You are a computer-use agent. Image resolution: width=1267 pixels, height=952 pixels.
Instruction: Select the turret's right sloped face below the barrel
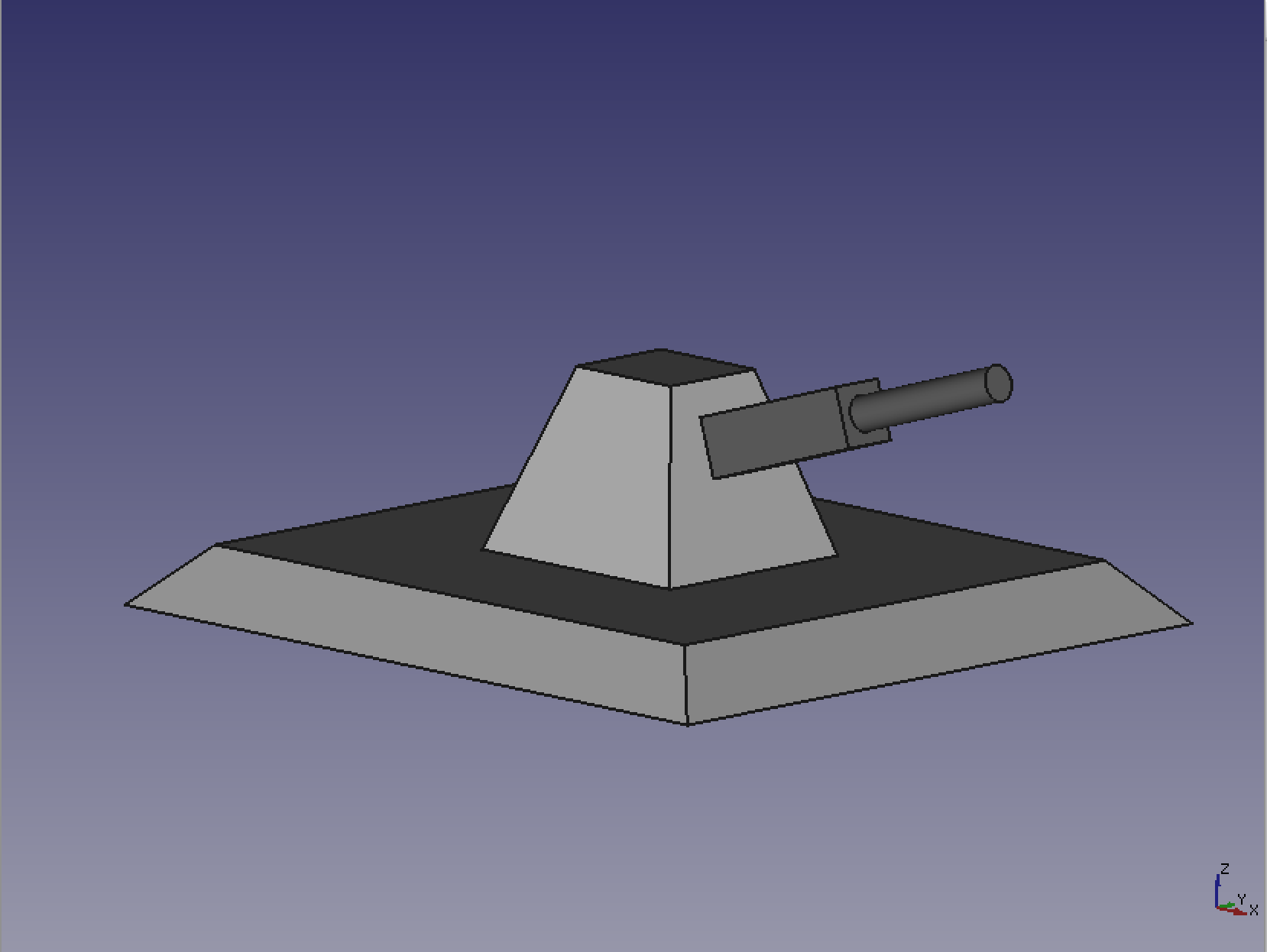749,520
